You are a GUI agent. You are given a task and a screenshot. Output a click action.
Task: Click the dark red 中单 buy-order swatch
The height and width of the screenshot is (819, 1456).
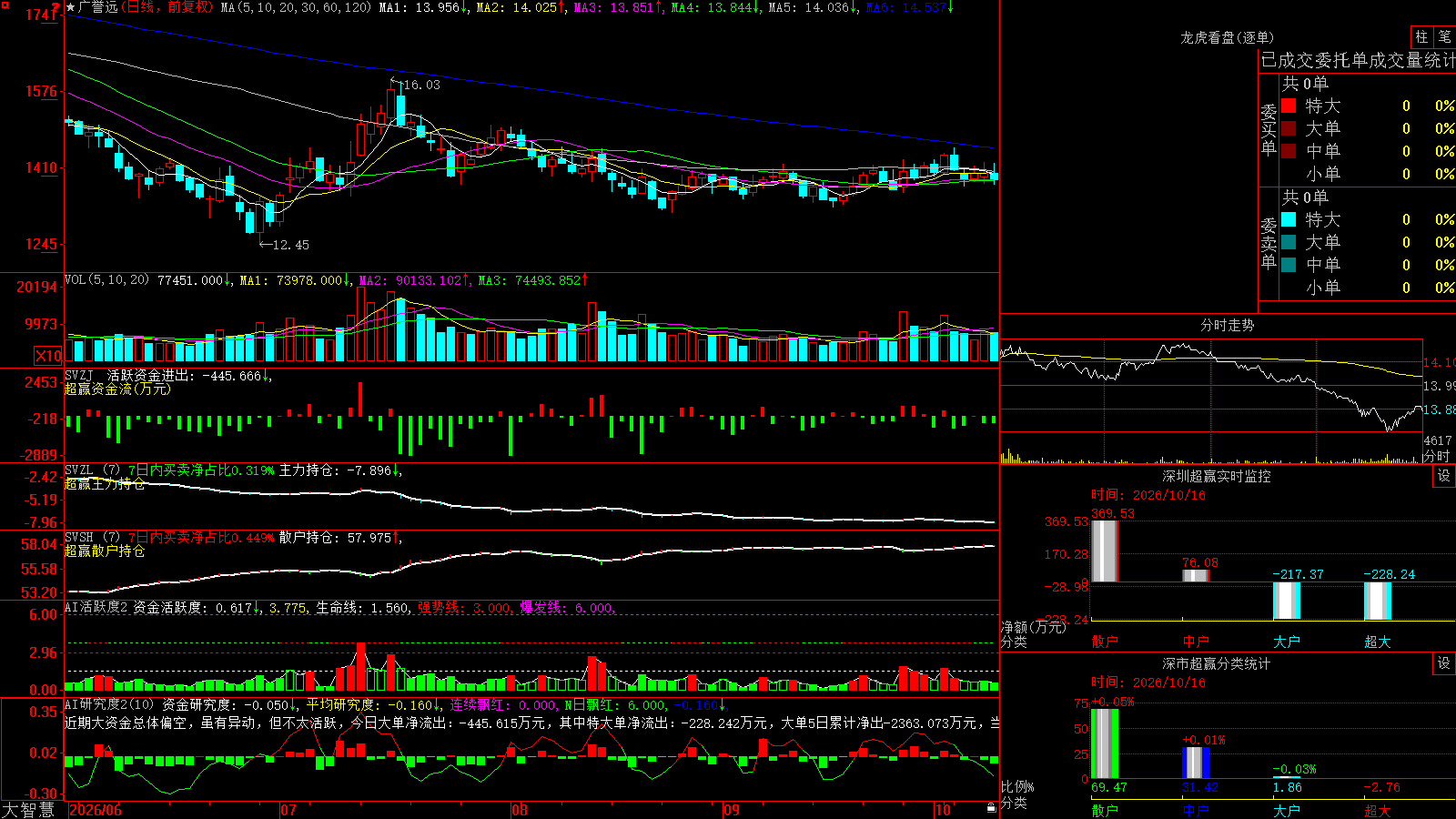click(1289, 151)
